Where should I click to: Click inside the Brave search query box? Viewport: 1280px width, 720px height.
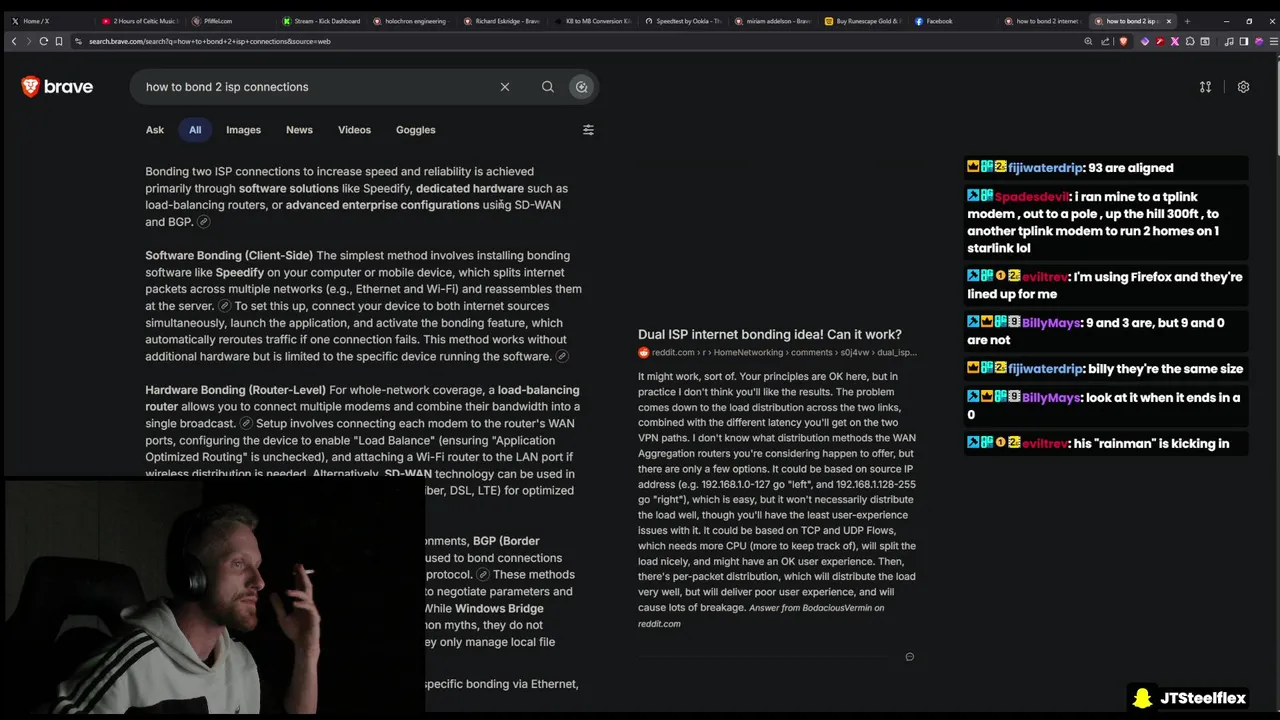pos(315,87)
